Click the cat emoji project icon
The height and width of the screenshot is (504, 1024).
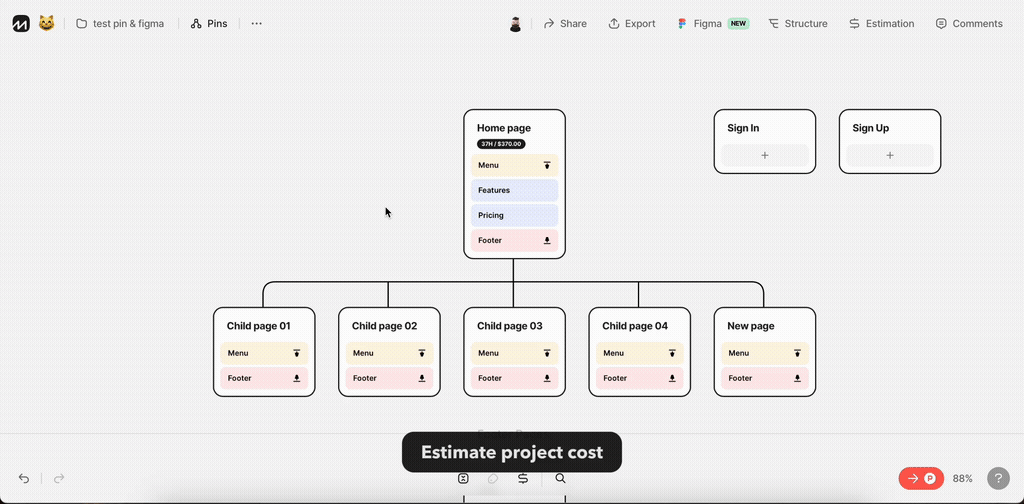[46, 24]
